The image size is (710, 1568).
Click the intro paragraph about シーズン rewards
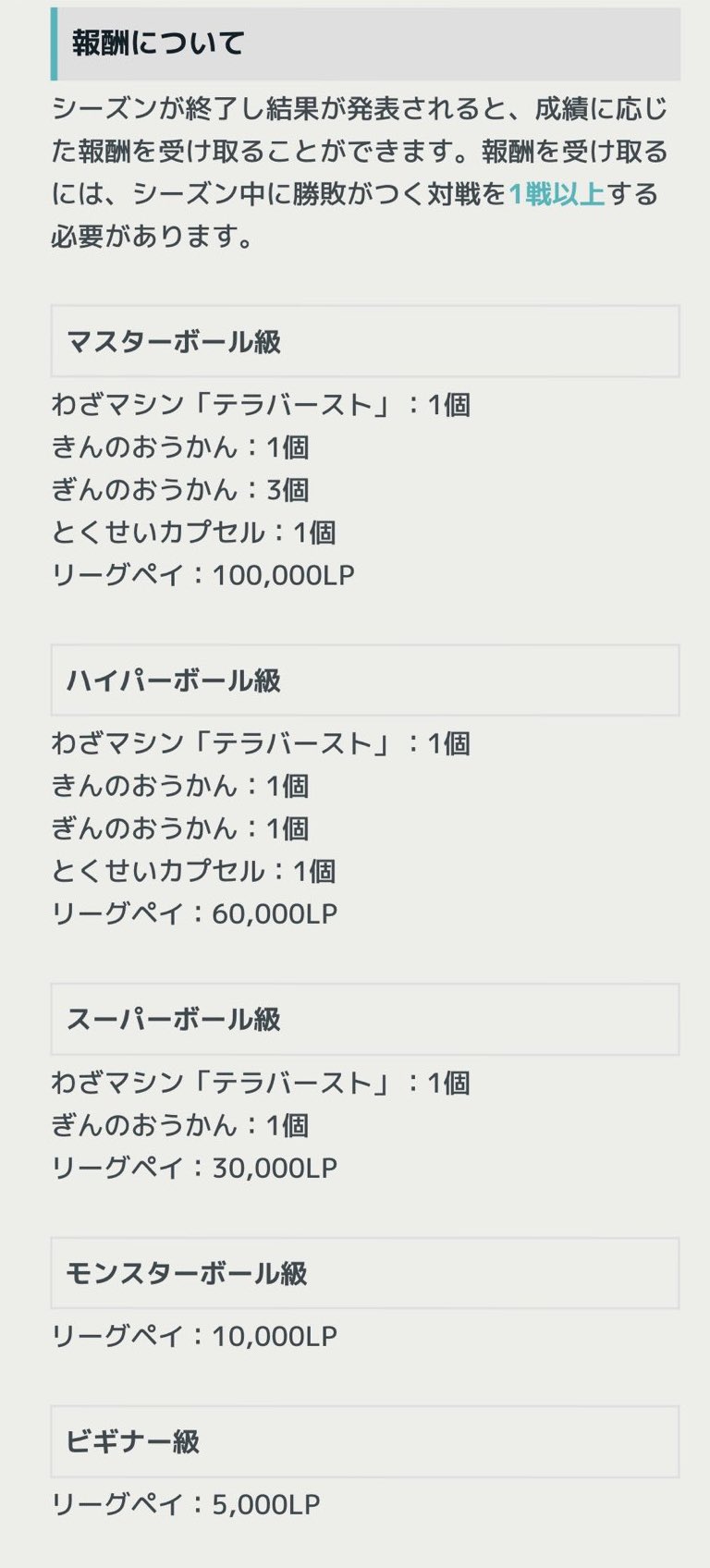[359, 173]
